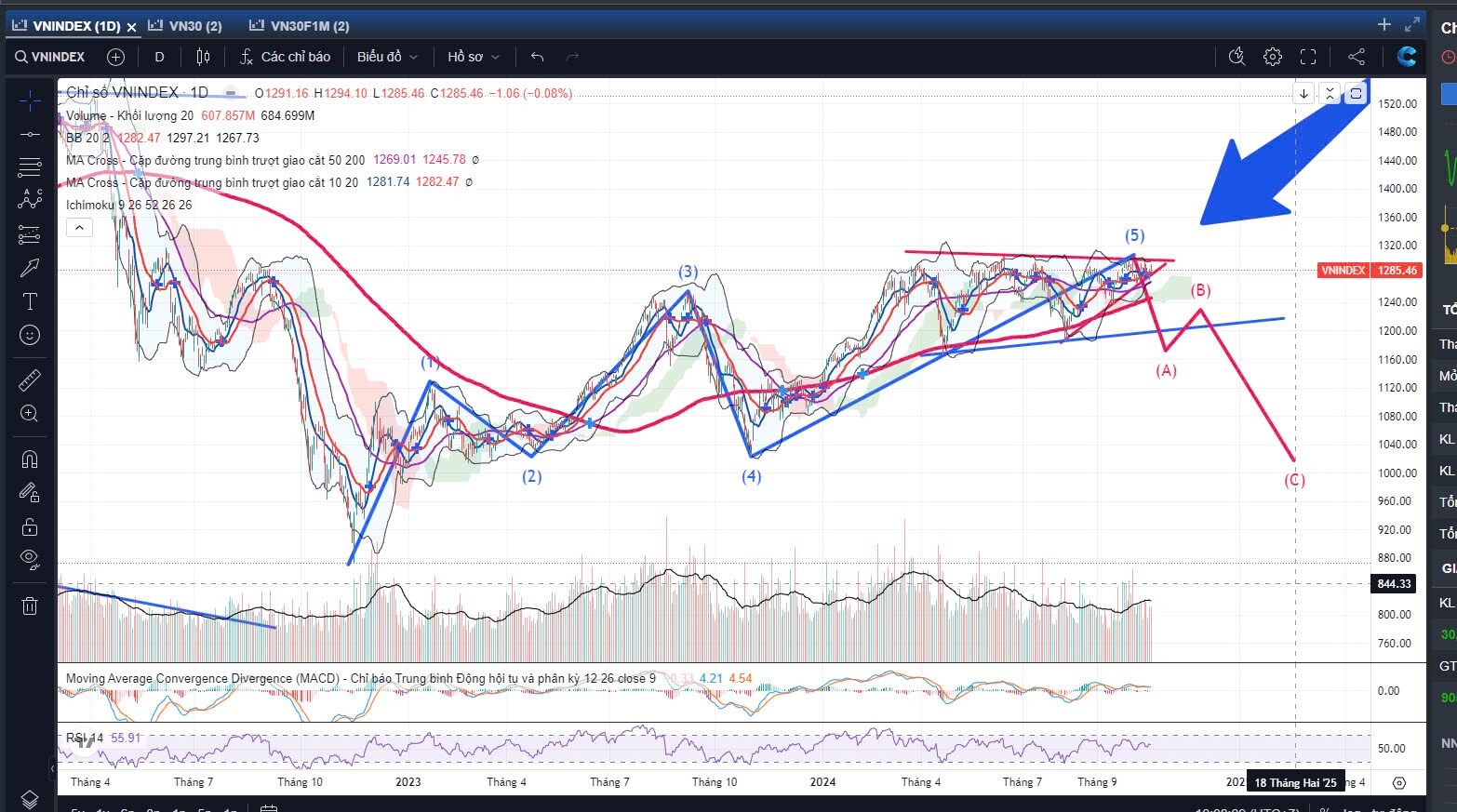Open the Biểu đồ dropdown

tap(387, 57)
